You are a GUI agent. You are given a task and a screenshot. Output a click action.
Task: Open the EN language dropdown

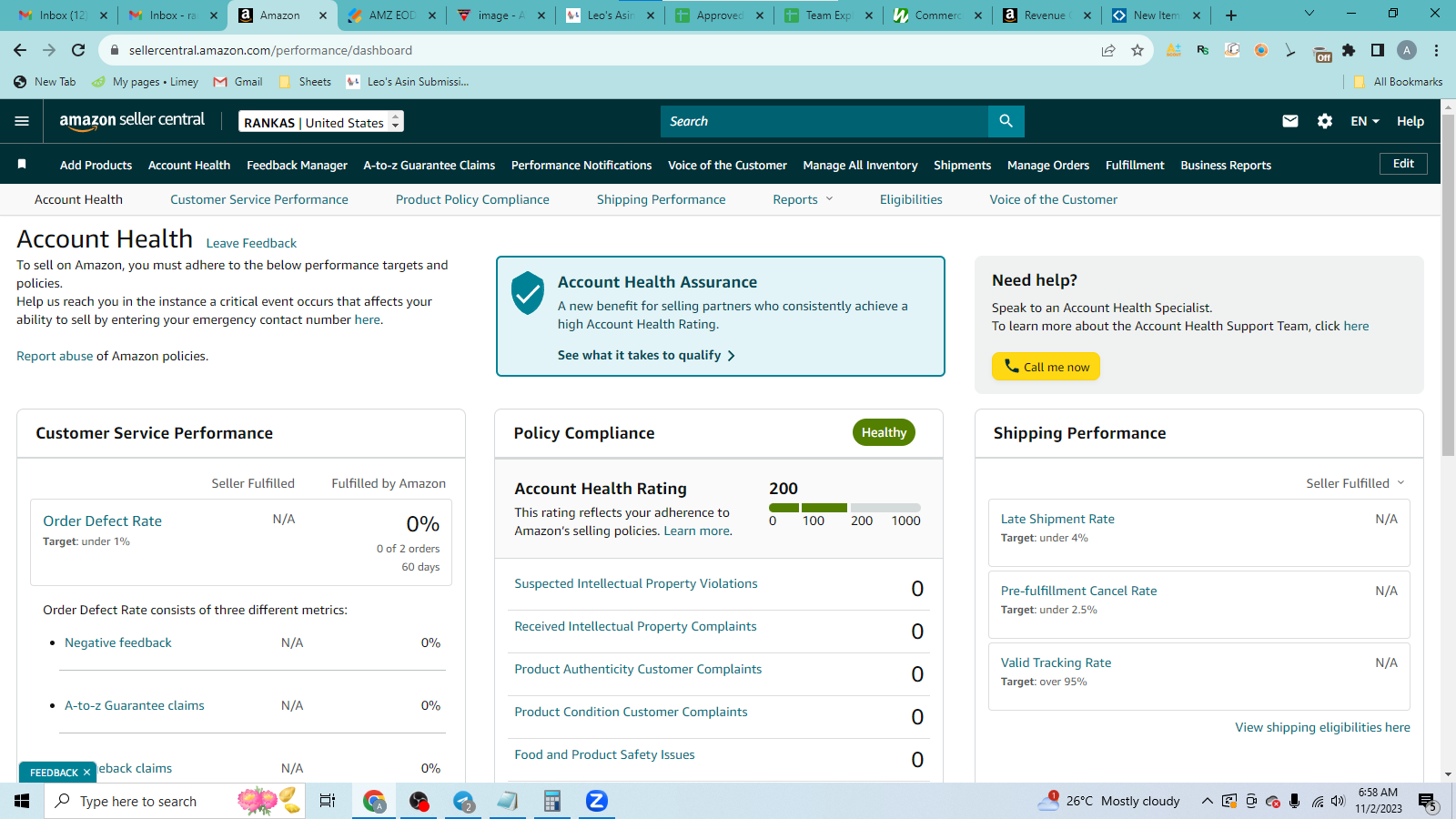click(x=1365, y=121)
